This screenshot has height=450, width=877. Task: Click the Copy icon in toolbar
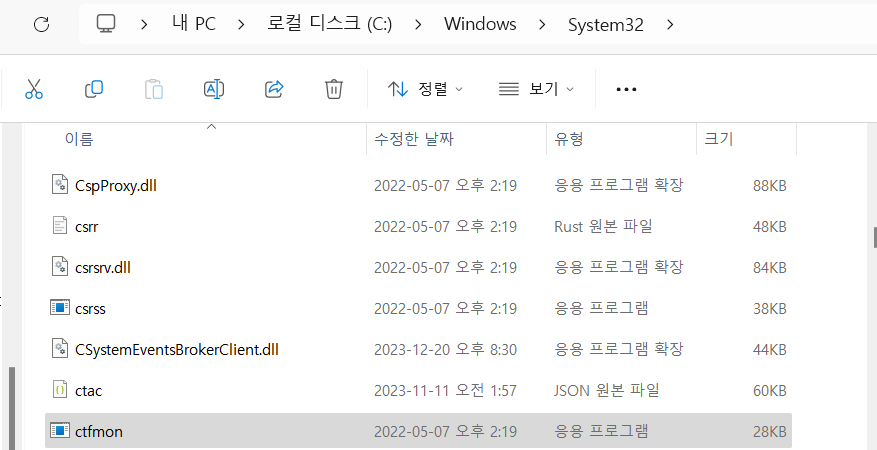(x=94, y=89)
